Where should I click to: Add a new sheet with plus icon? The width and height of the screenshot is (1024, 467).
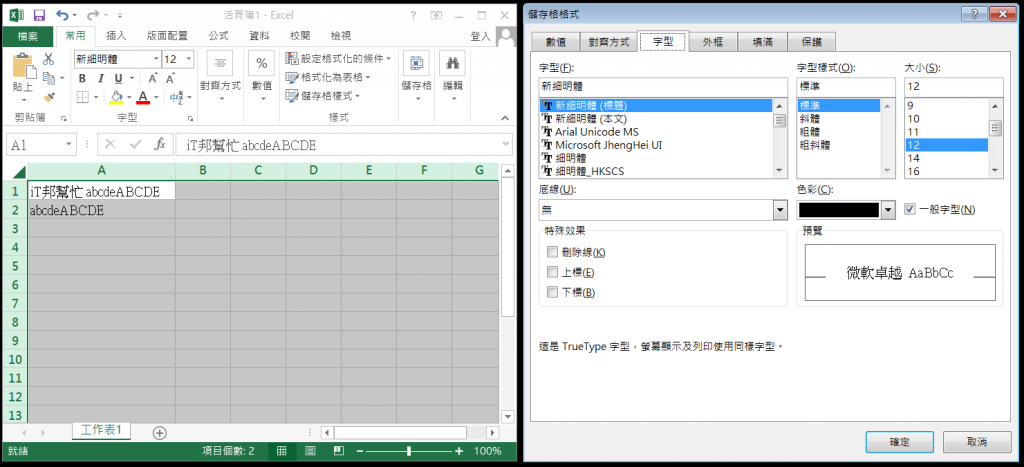(159, 432)
